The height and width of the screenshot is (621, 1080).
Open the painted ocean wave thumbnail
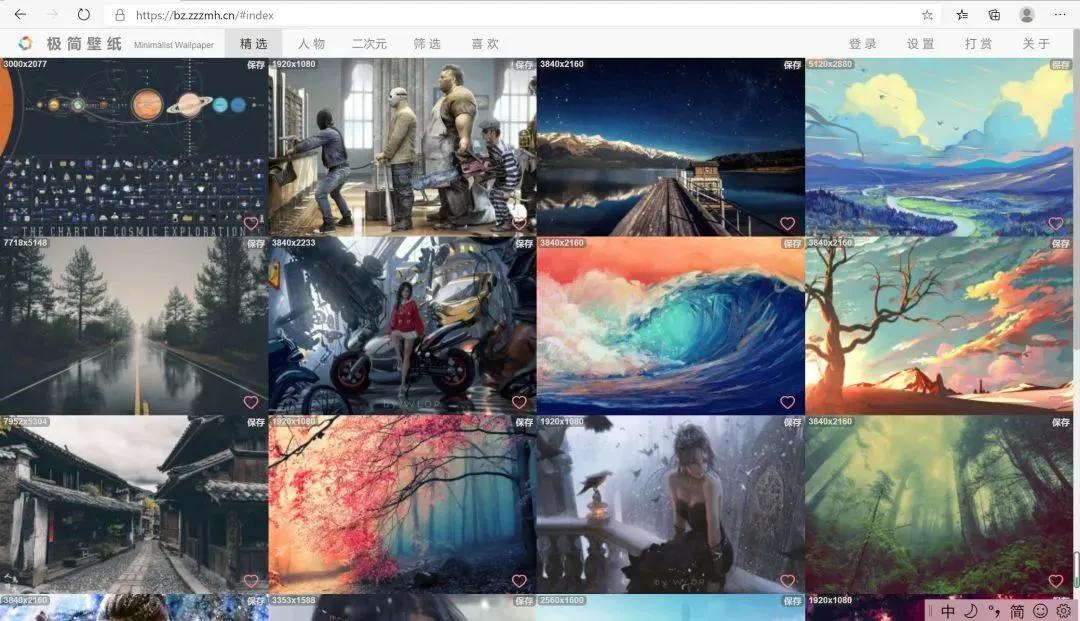670,326
